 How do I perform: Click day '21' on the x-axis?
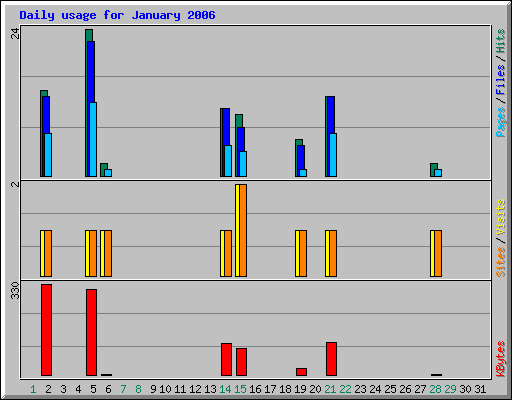pyautogui.click(x=330, y=389)
